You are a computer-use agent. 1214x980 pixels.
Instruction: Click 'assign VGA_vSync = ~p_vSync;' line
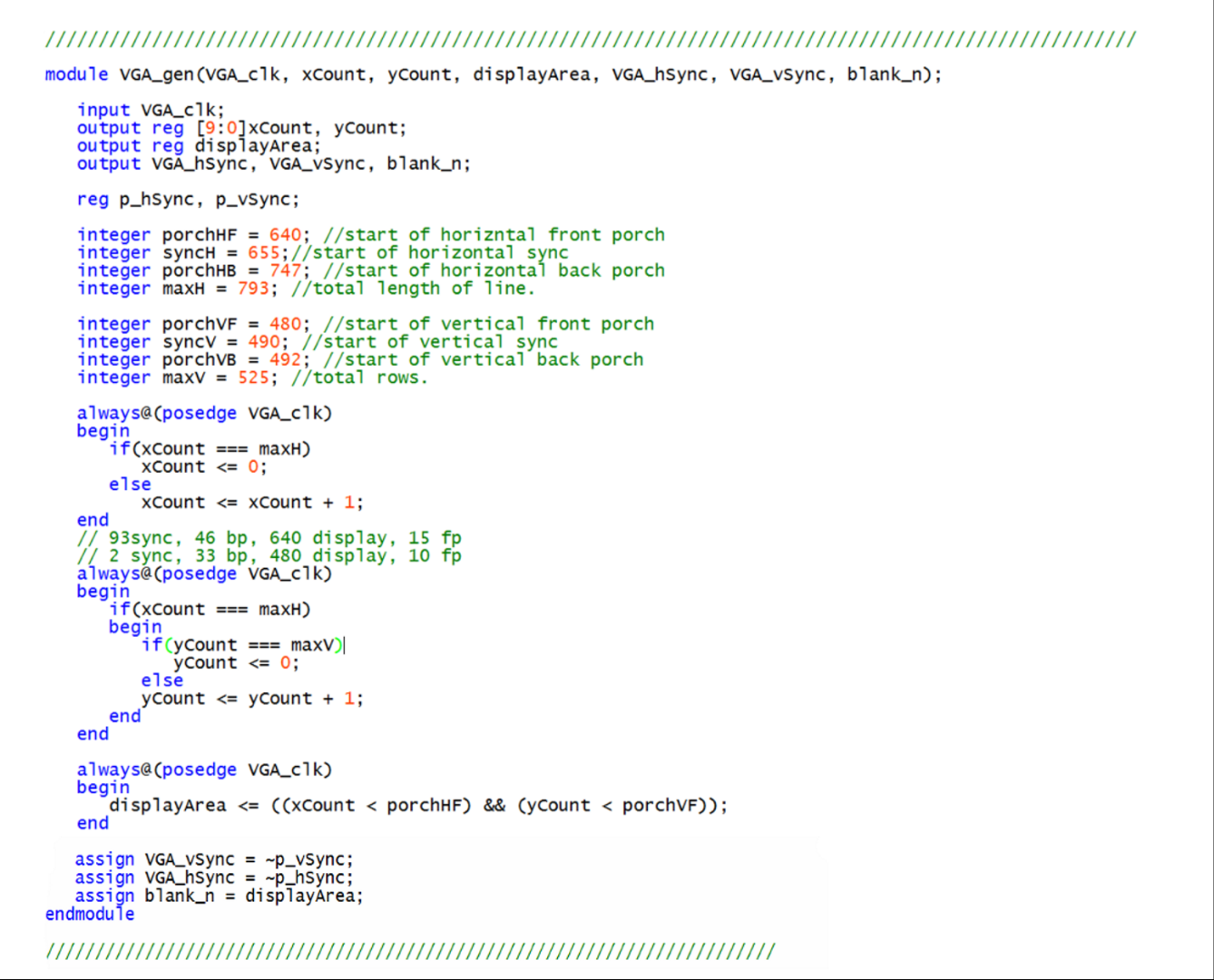214,859
